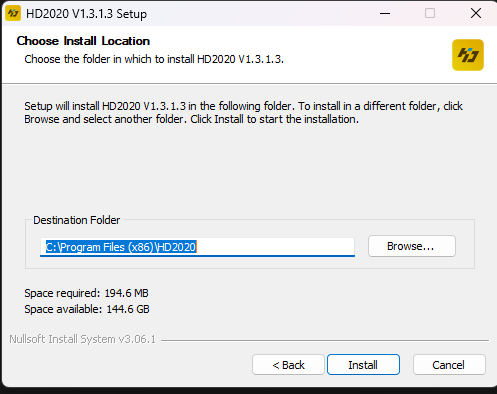The width and height of the screenshot is (497, 394).
Task: Click inside the Destination Folder path field
Action: pyautogui.click(x=197, y=247)
